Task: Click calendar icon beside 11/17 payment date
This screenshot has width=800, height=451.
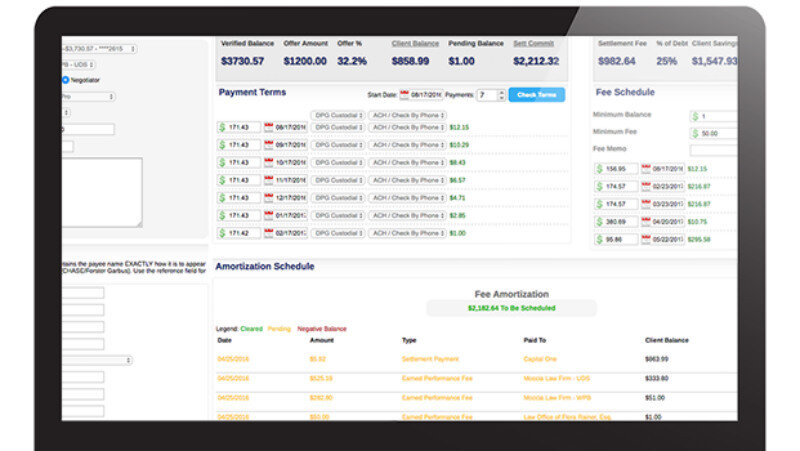Action: point(269,180)
